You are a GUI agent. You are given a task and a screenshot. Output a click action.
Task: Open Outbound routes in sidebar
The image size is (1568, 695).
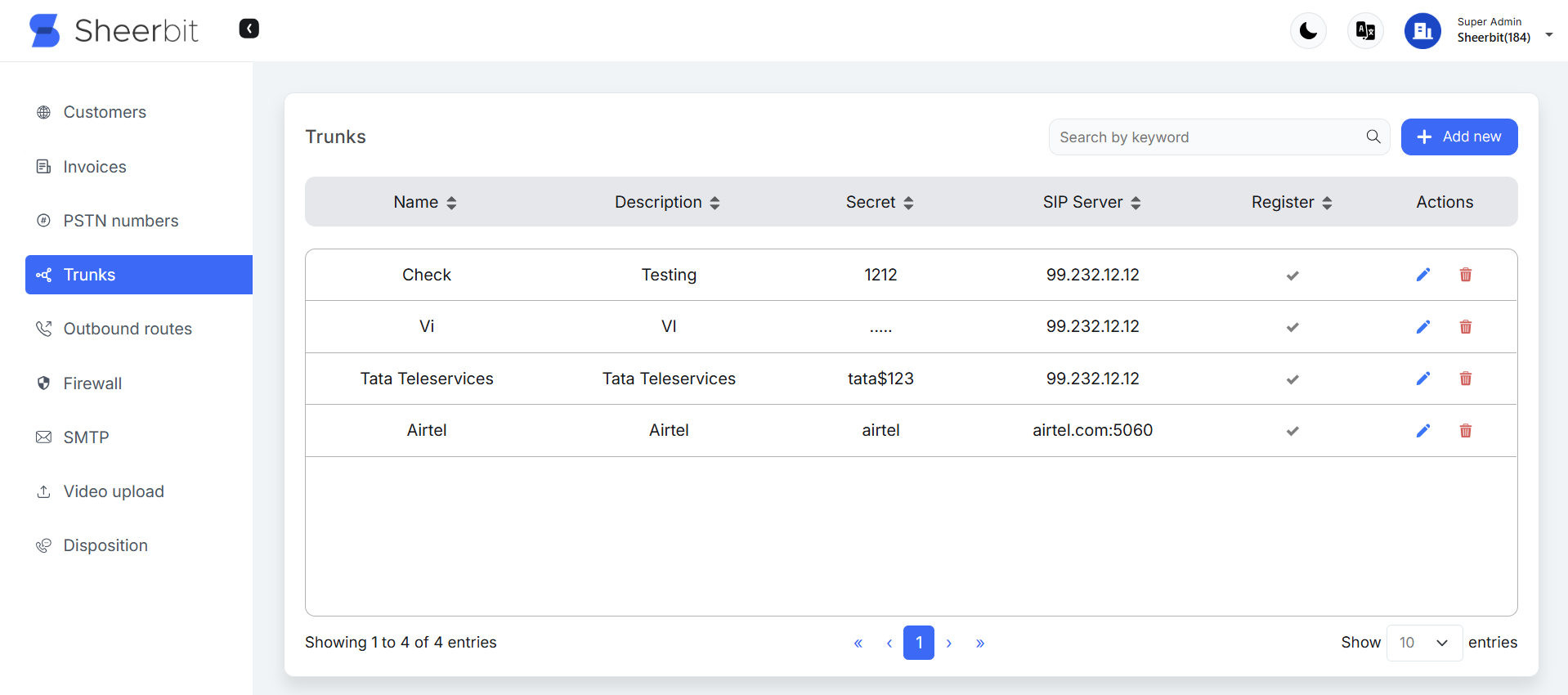tap(128, 329)
